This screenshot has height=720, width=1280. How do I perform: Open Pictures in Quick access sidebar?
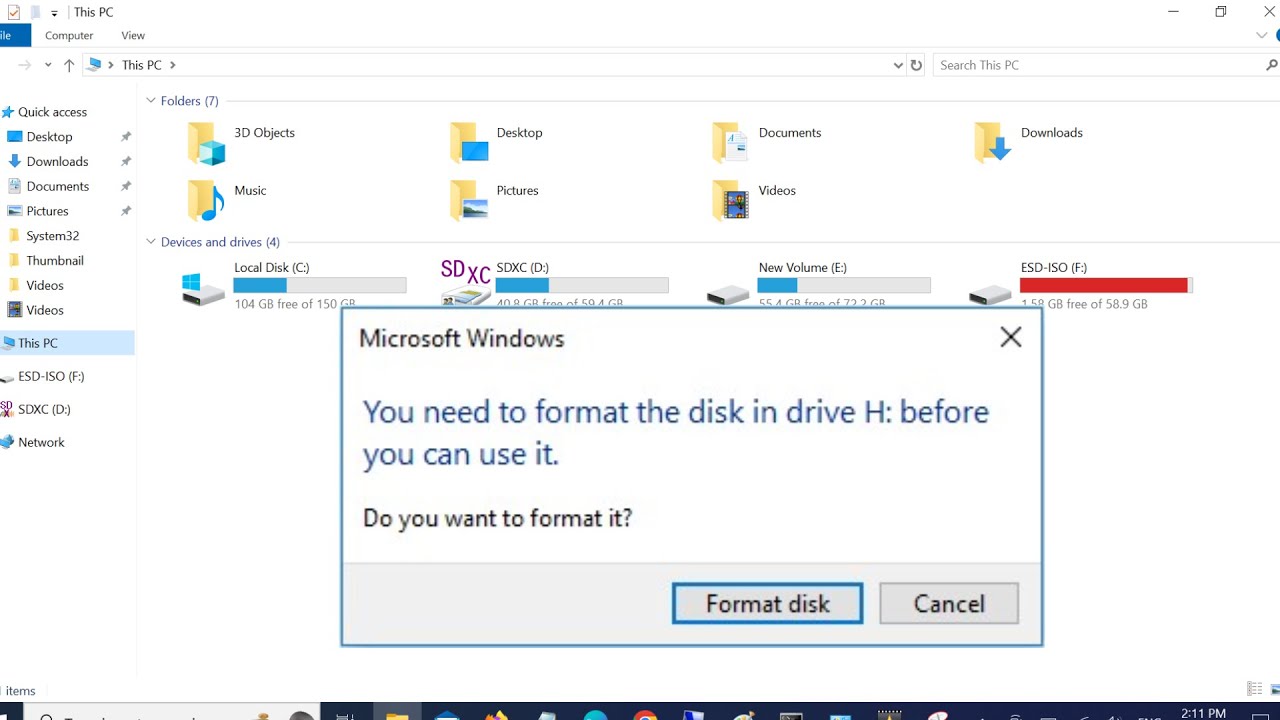coord(47,211)
